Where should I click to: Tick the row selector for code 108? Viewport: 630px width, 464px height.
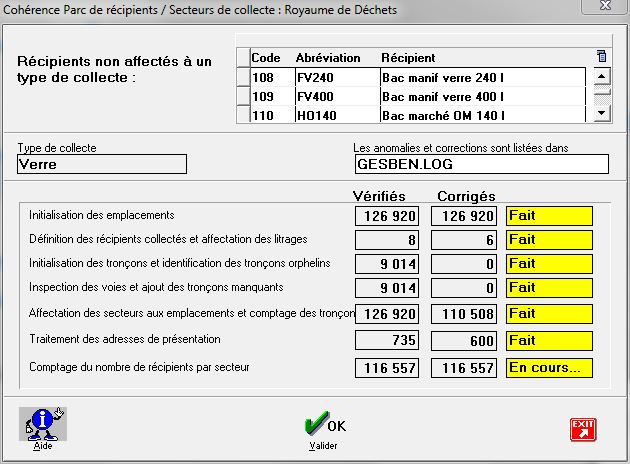click(242, 77)
